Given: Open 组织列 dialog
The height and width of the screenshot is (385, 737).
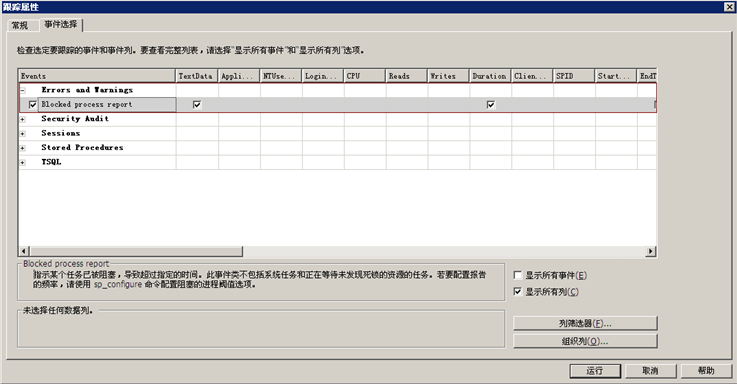Looking at the screenshot, I should pos(585,341).
